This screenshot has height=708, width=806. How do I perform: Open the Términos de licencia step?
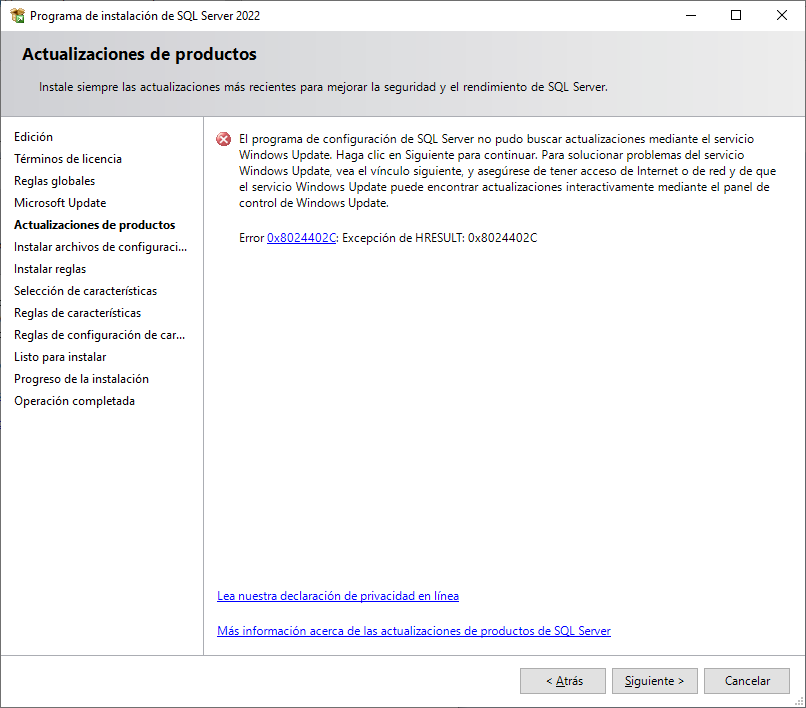(68, 158)
